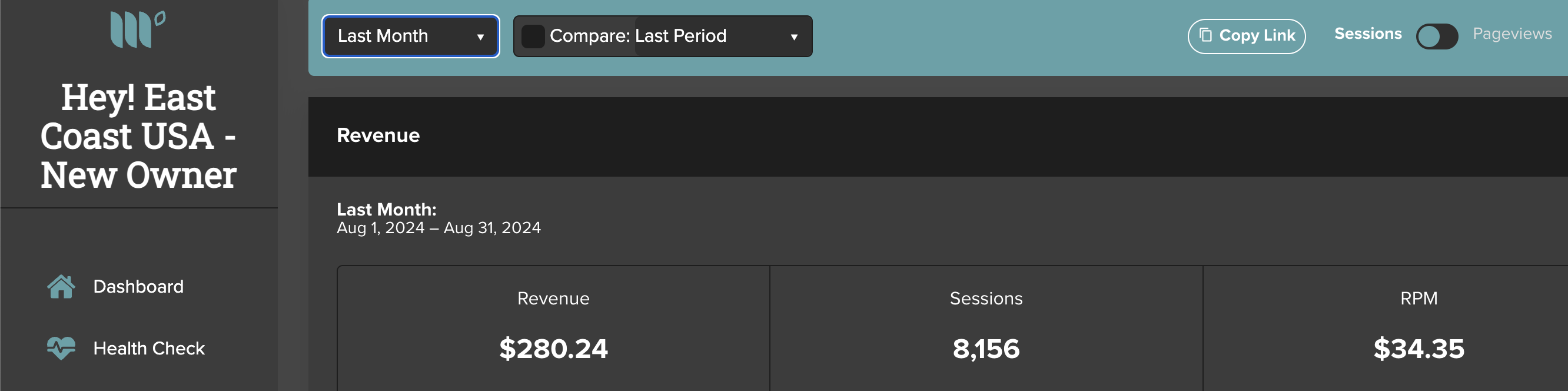Click the Health Check heartbeat icon
This screenshot has height=391, width=1568.
click(61, 349)
